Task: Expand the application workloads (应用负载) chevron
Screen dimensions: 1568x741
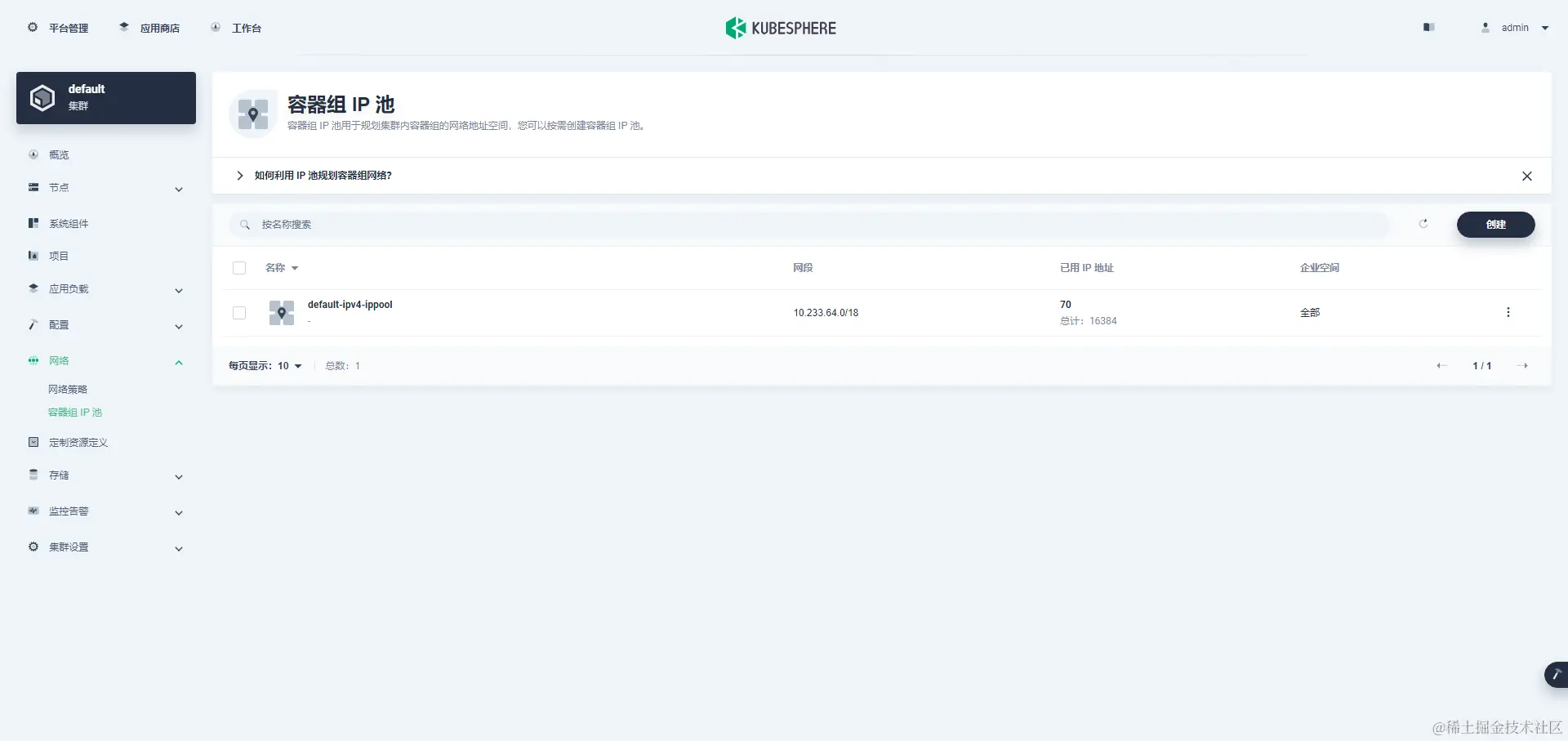Action: (x=179, y=291)
